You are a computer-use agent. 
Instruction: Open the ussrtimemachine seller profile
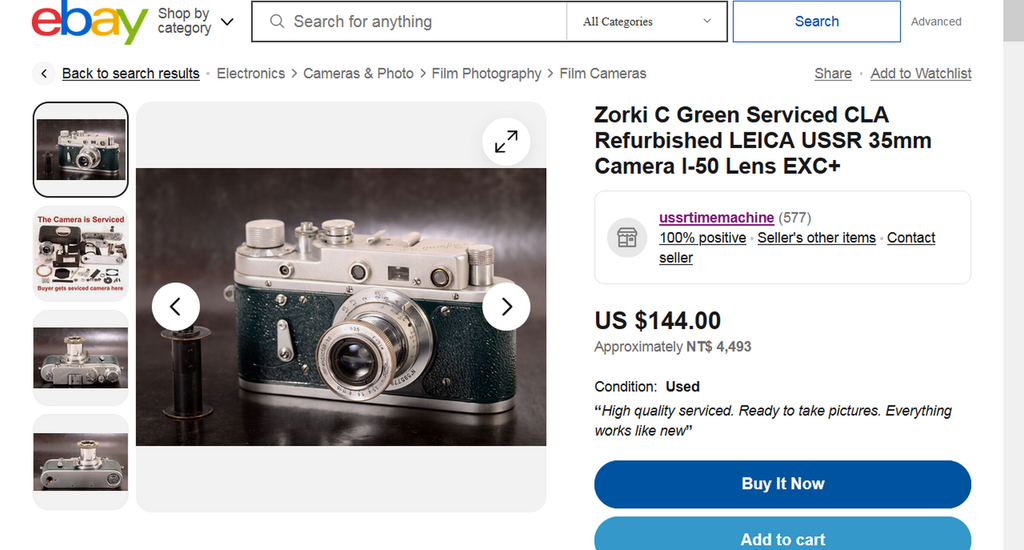(716, 218)
